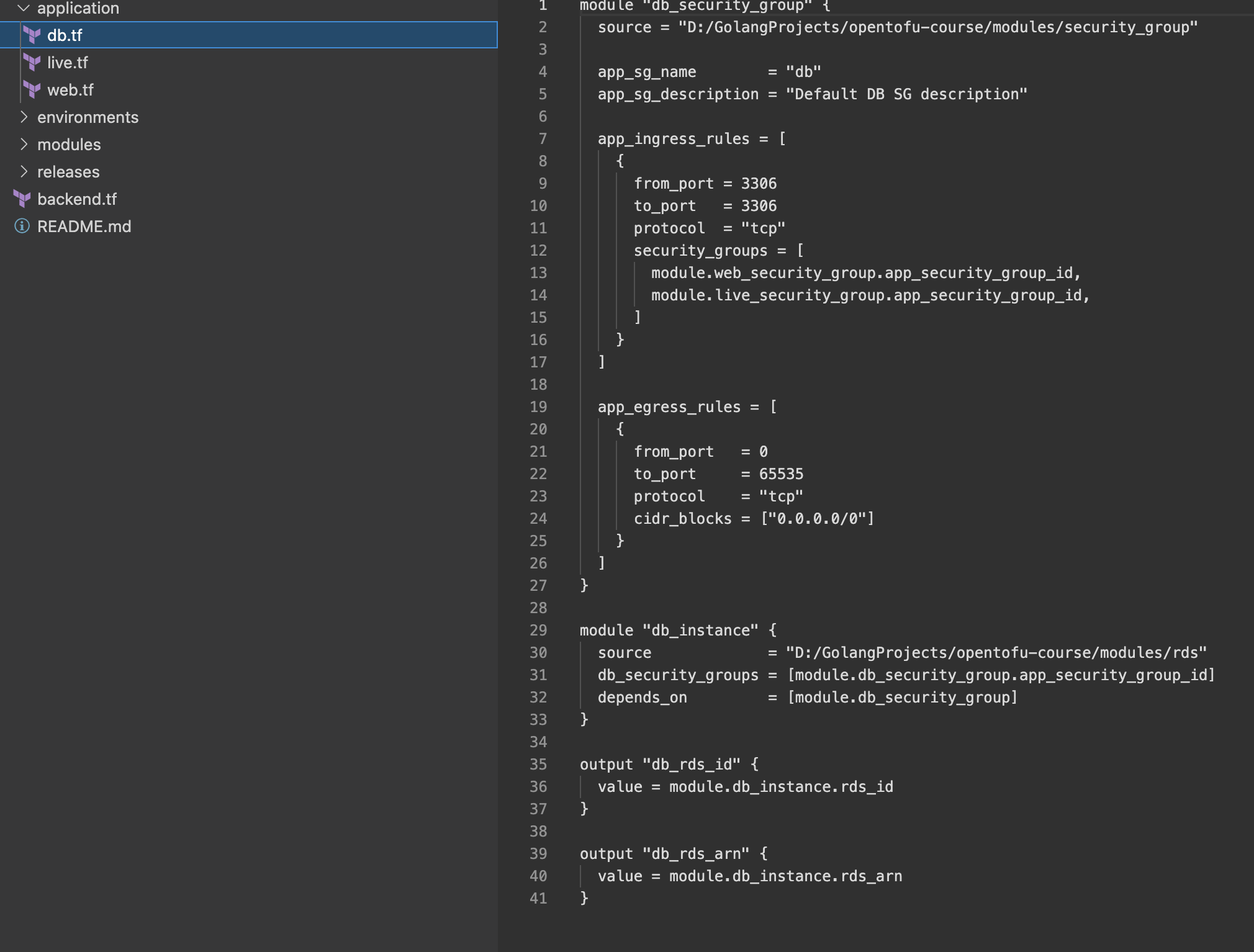Click line number 7 in the gutter
The height and width of the screenshot is (952, 1254).
pos(543,139)
